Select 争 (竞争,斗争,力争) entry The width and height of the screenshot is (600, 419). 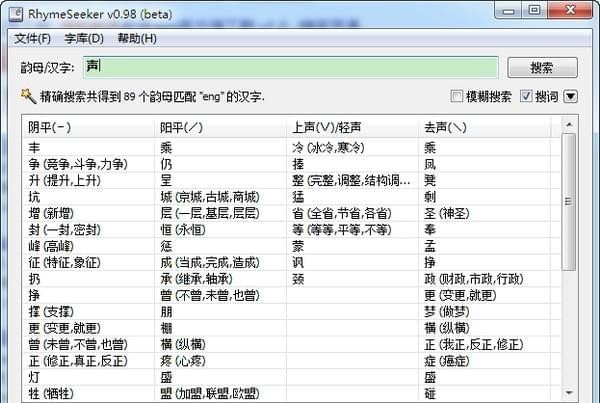(x=78, y=165)
